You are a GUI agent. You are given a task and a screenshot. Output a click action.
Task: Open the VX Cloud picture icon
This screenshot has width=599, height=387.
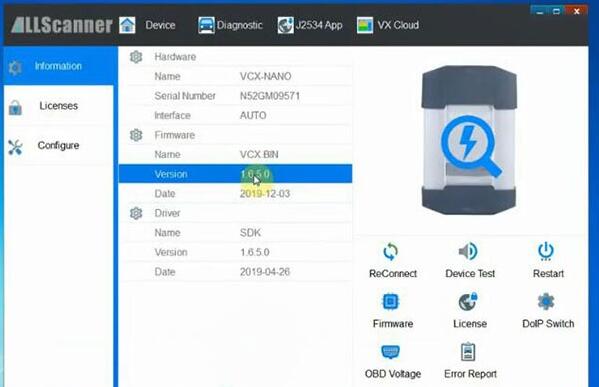(365, 25)
